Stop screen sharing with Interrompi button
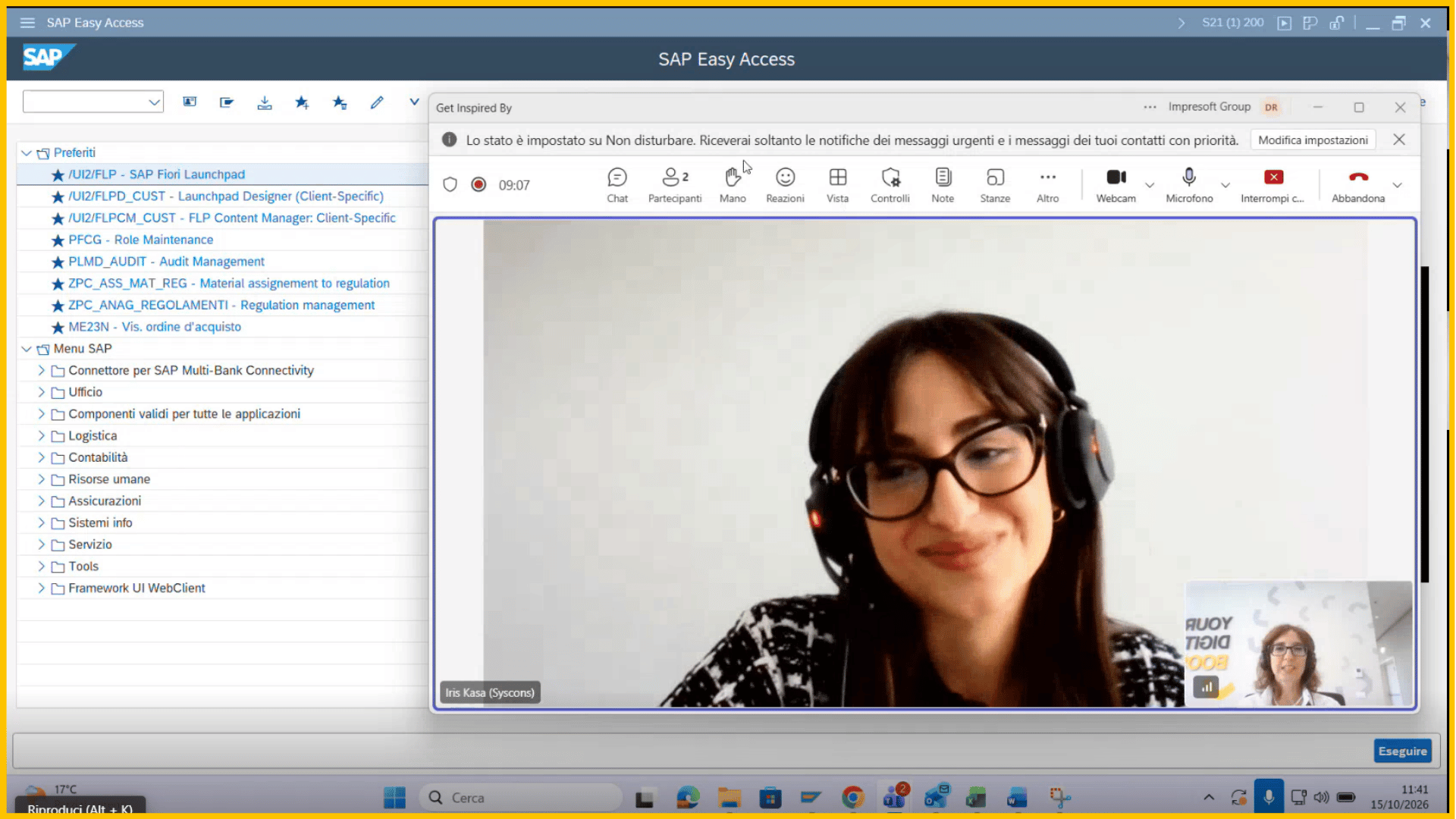Screen dimensions: 1456x819 coord(1272,185)
